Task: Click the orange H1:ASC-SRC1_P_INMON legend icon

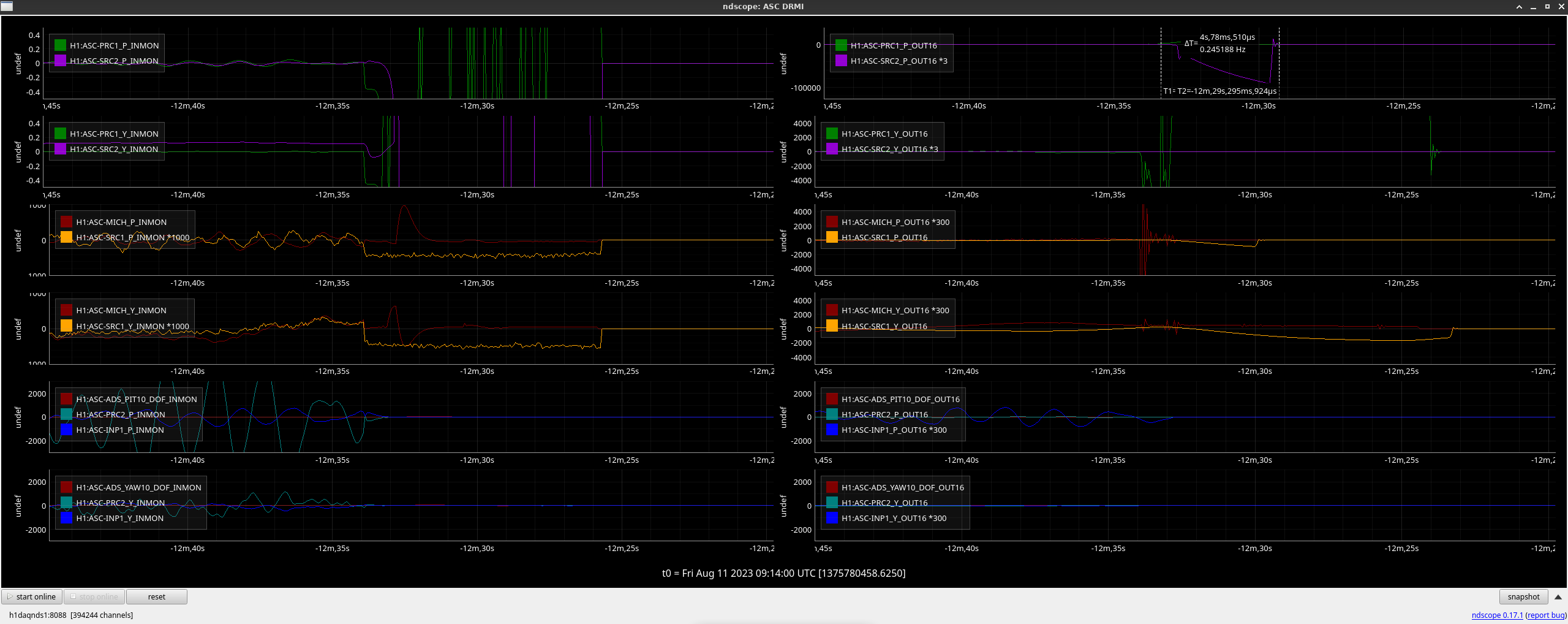Action: point(66,237)
